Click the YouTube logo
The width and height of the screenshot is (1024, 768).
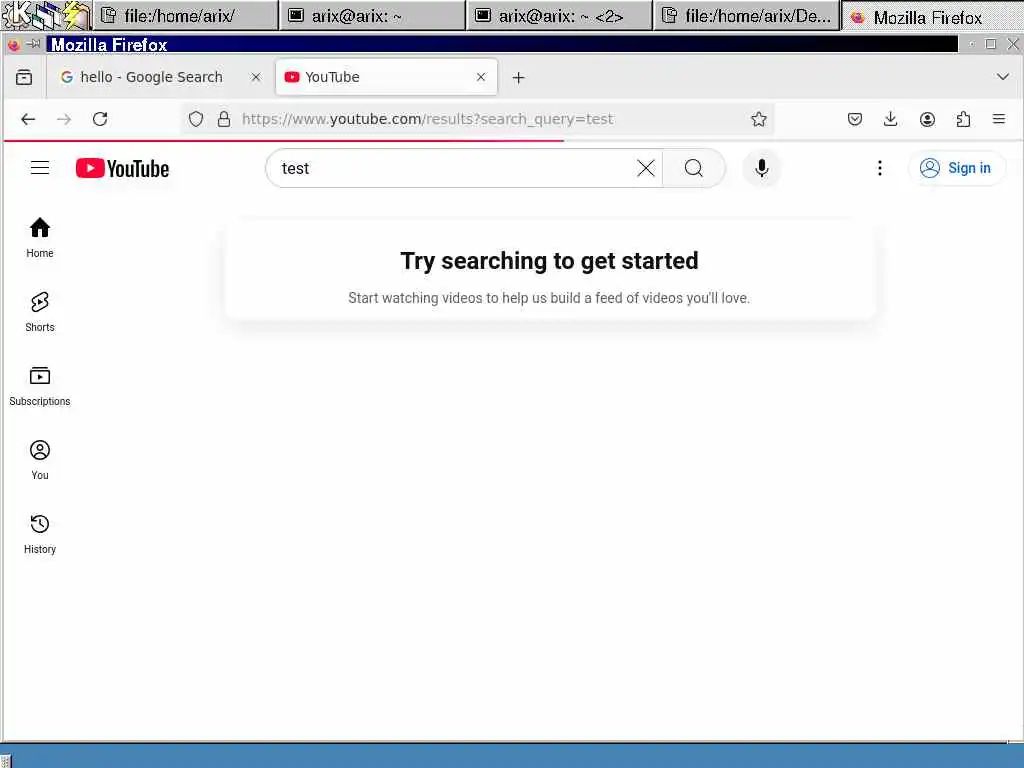point(122,168)
